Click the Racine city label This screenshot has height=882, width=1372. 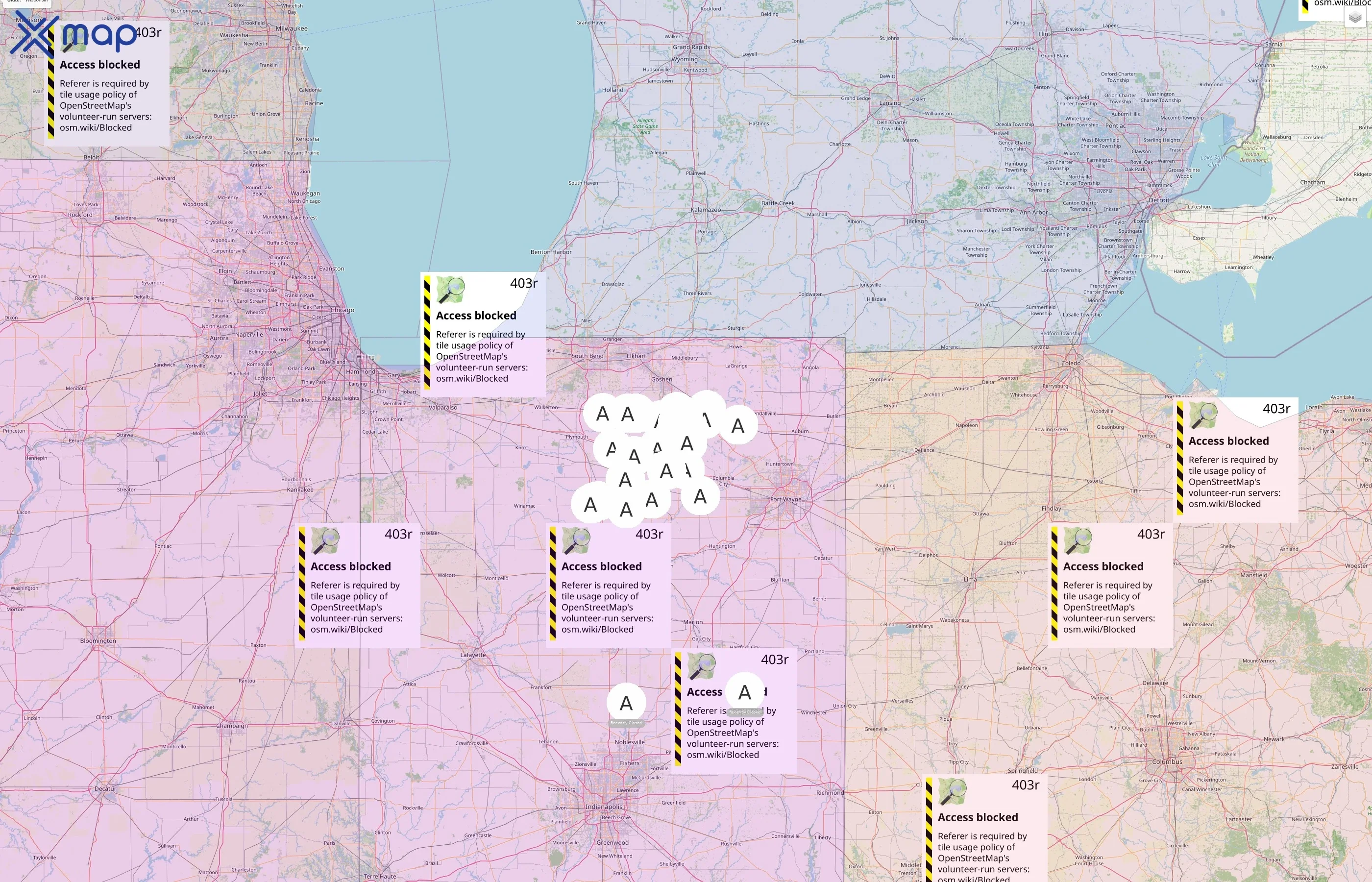coord(314,103)
